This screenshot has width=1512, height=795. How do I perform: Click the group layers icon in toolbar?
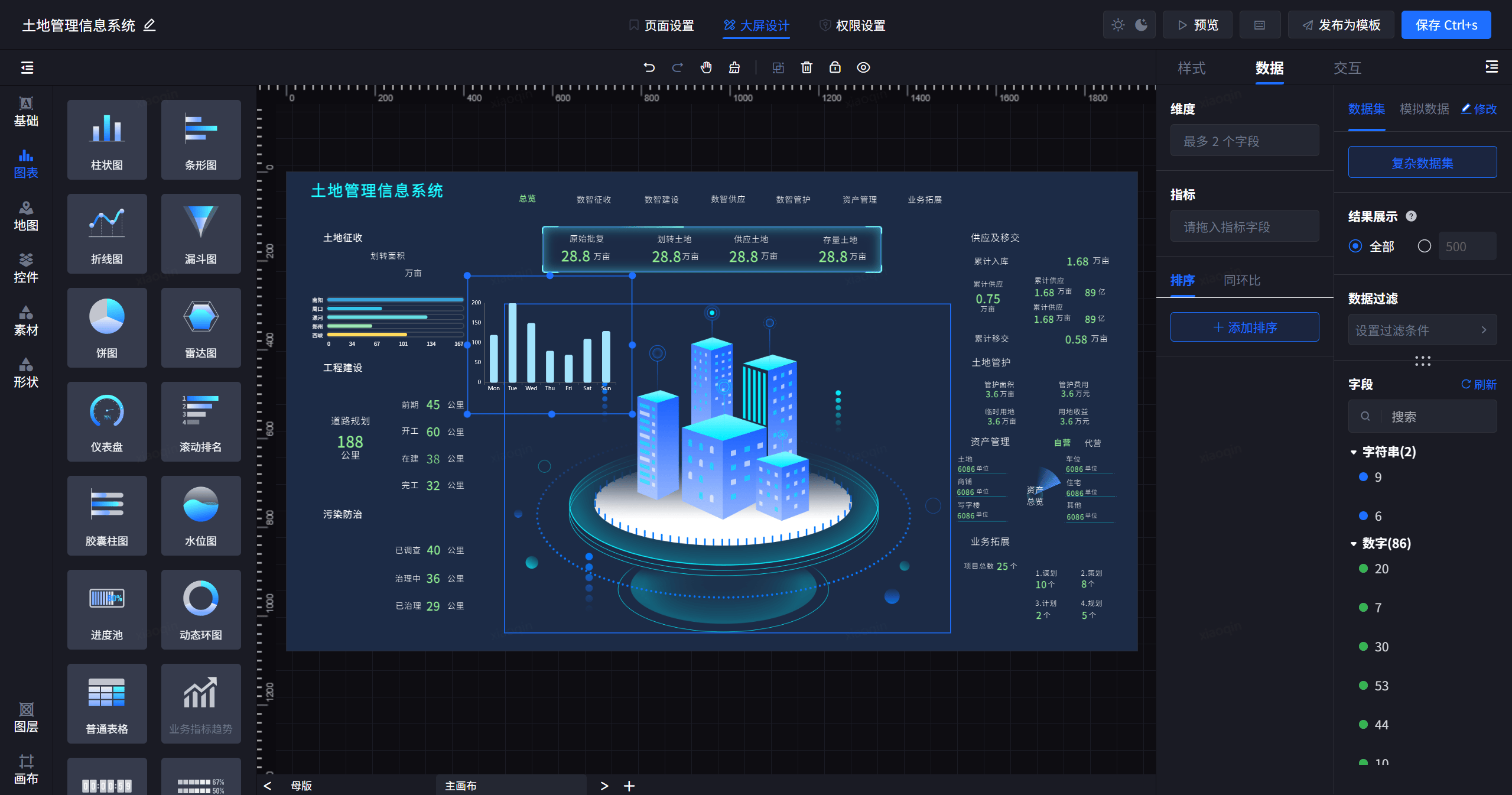coord(778,67)
